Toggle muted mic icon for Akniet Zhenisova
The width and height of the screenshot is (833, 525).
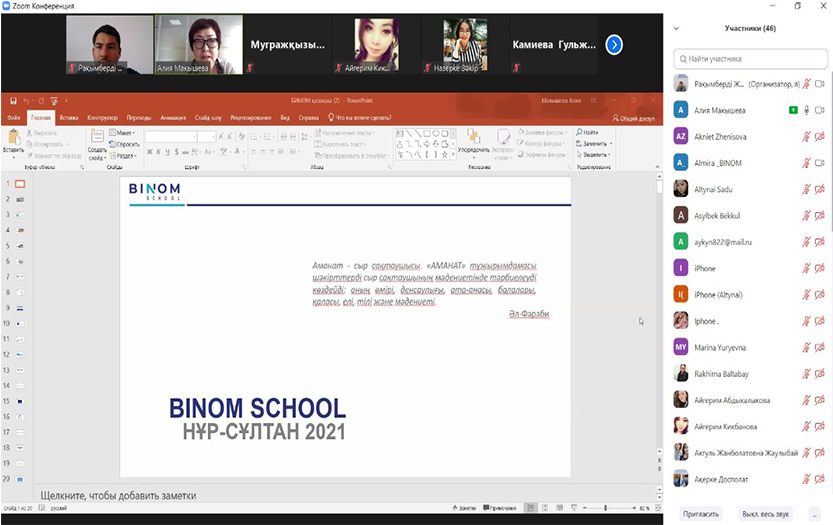[x=806, y=137]
